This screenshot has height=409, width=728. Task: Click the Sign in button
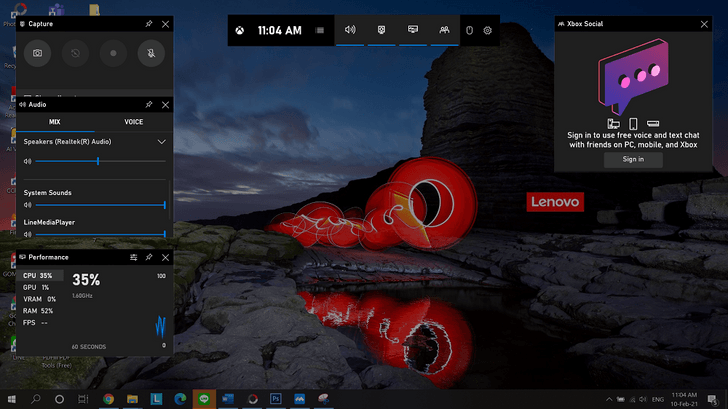click(633, 159)
